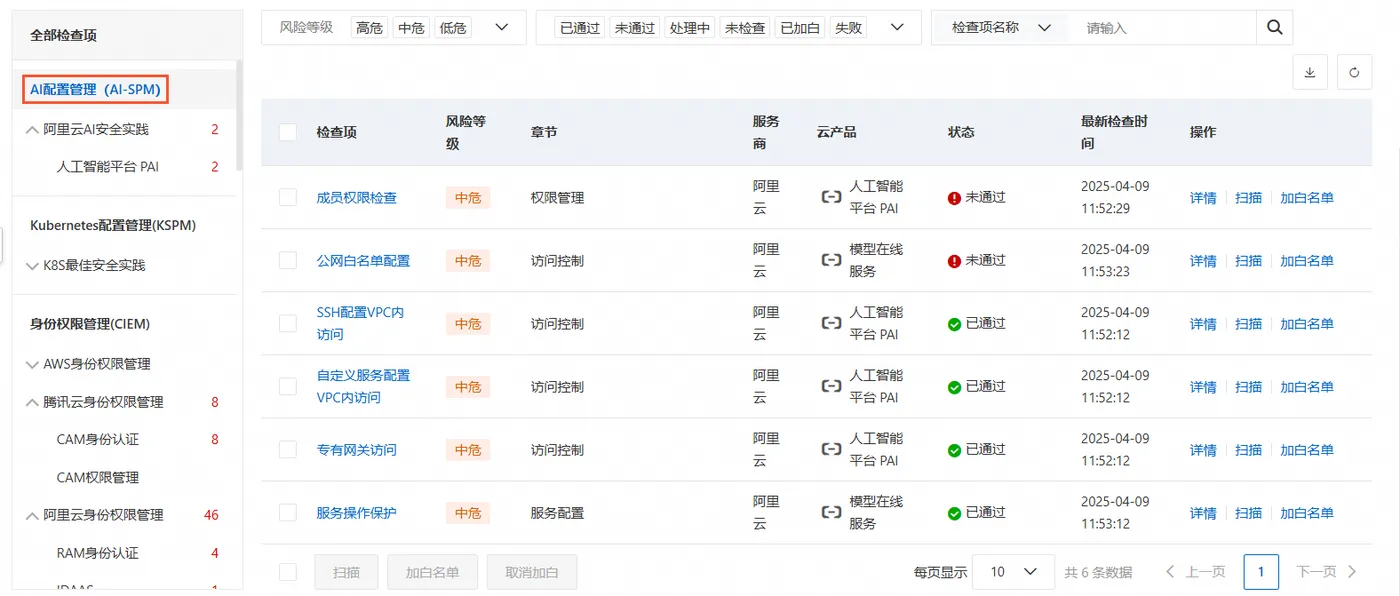This screenshot has width=1400, height=596.
Task: Open the 公网白名单配置 check item link
Action: [x=363, y=261]
